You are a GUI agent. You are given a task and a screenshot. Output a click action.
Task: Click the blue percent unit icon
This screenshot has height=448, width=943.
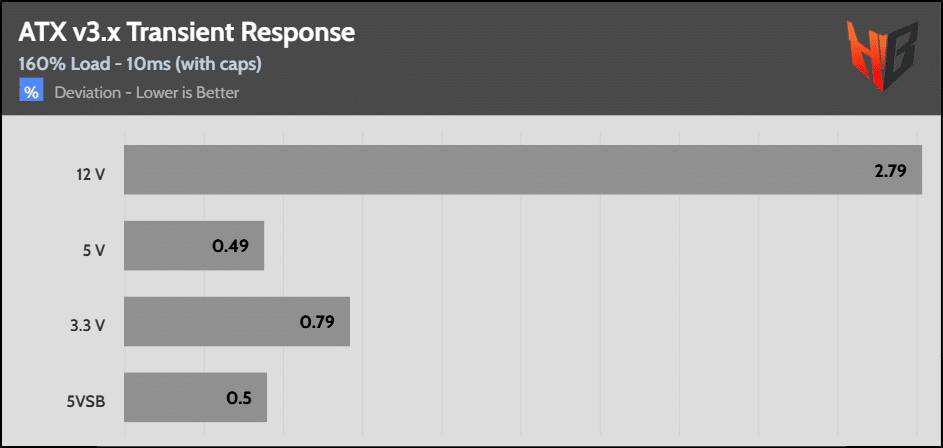(31, 92)
